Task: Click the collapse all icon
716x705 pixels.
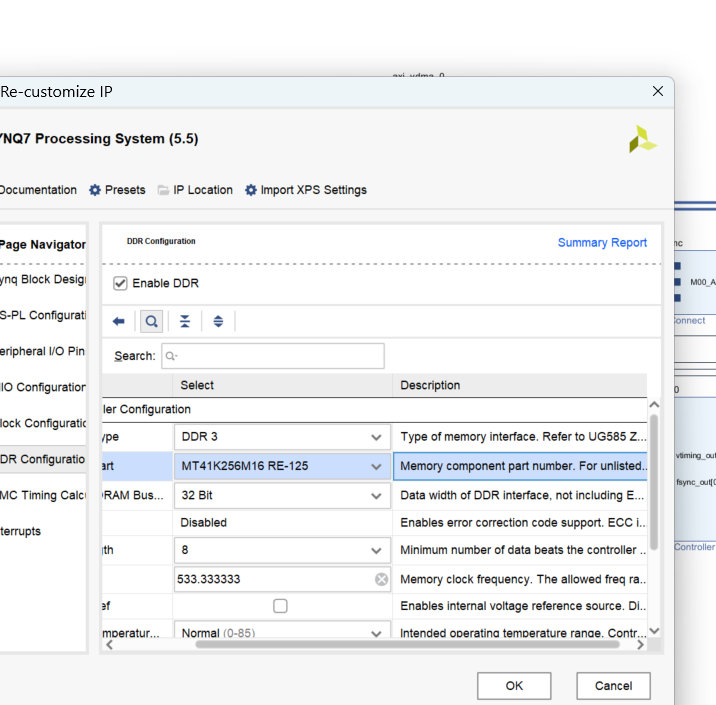Action: [184, 321]
